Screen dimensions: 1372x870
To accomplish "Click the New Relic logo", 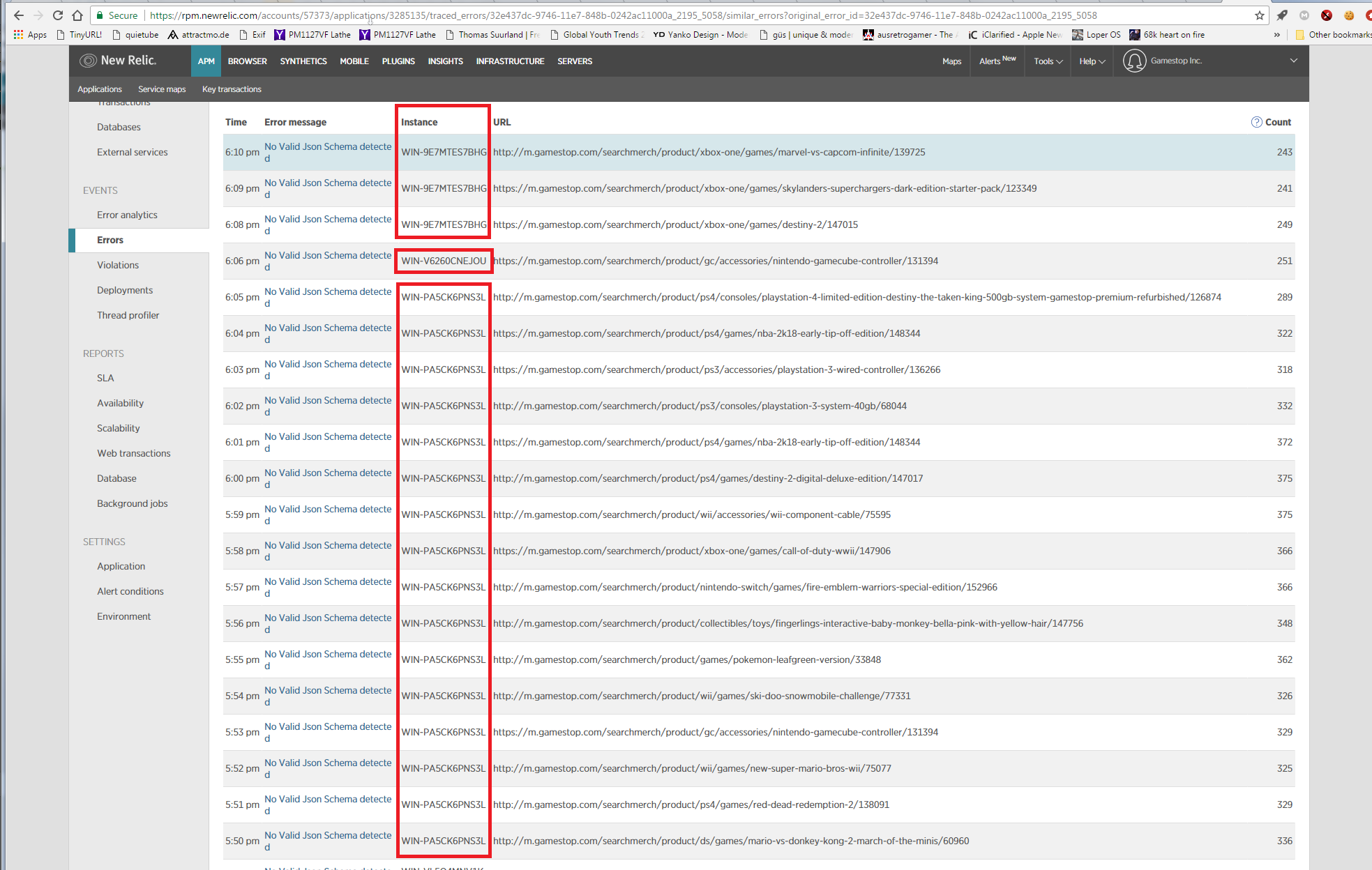I will click(118, 61).
